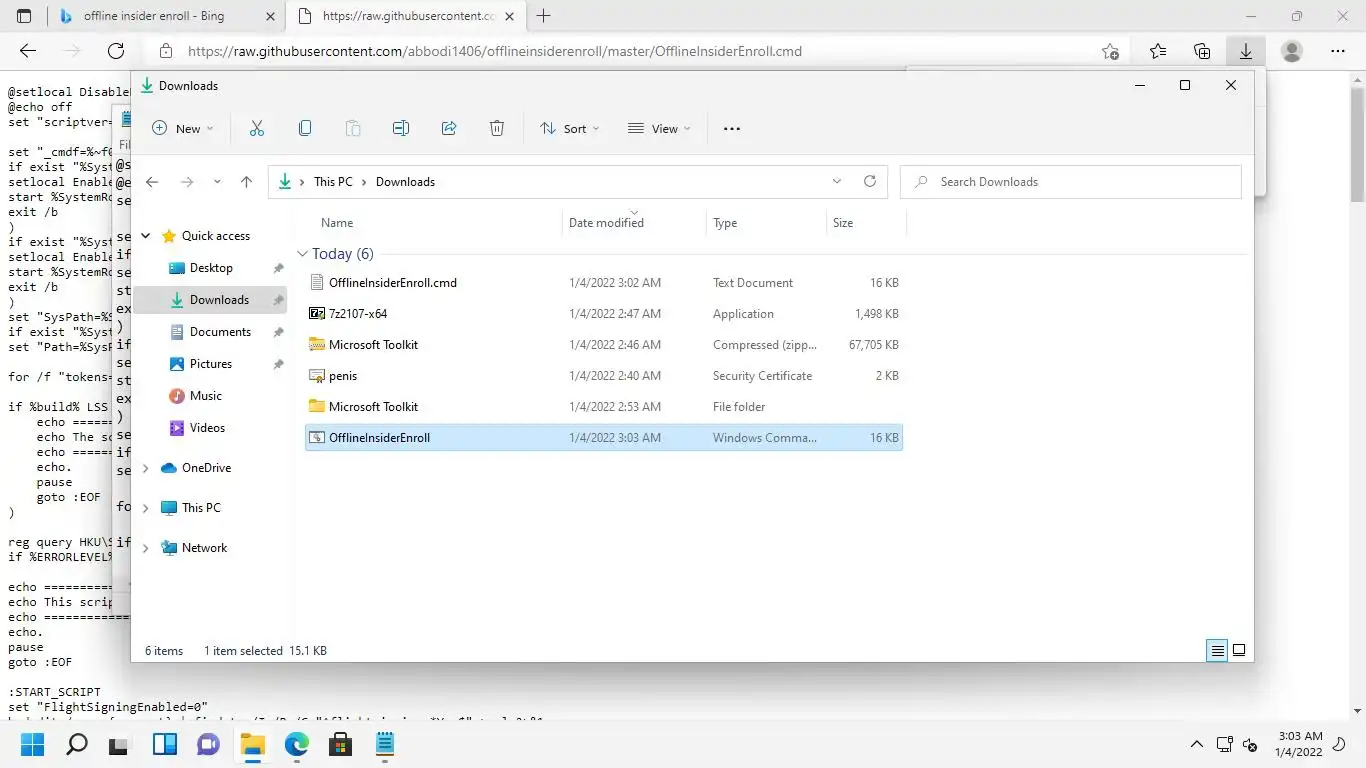Go back in Edge browser

pos(28,51)
